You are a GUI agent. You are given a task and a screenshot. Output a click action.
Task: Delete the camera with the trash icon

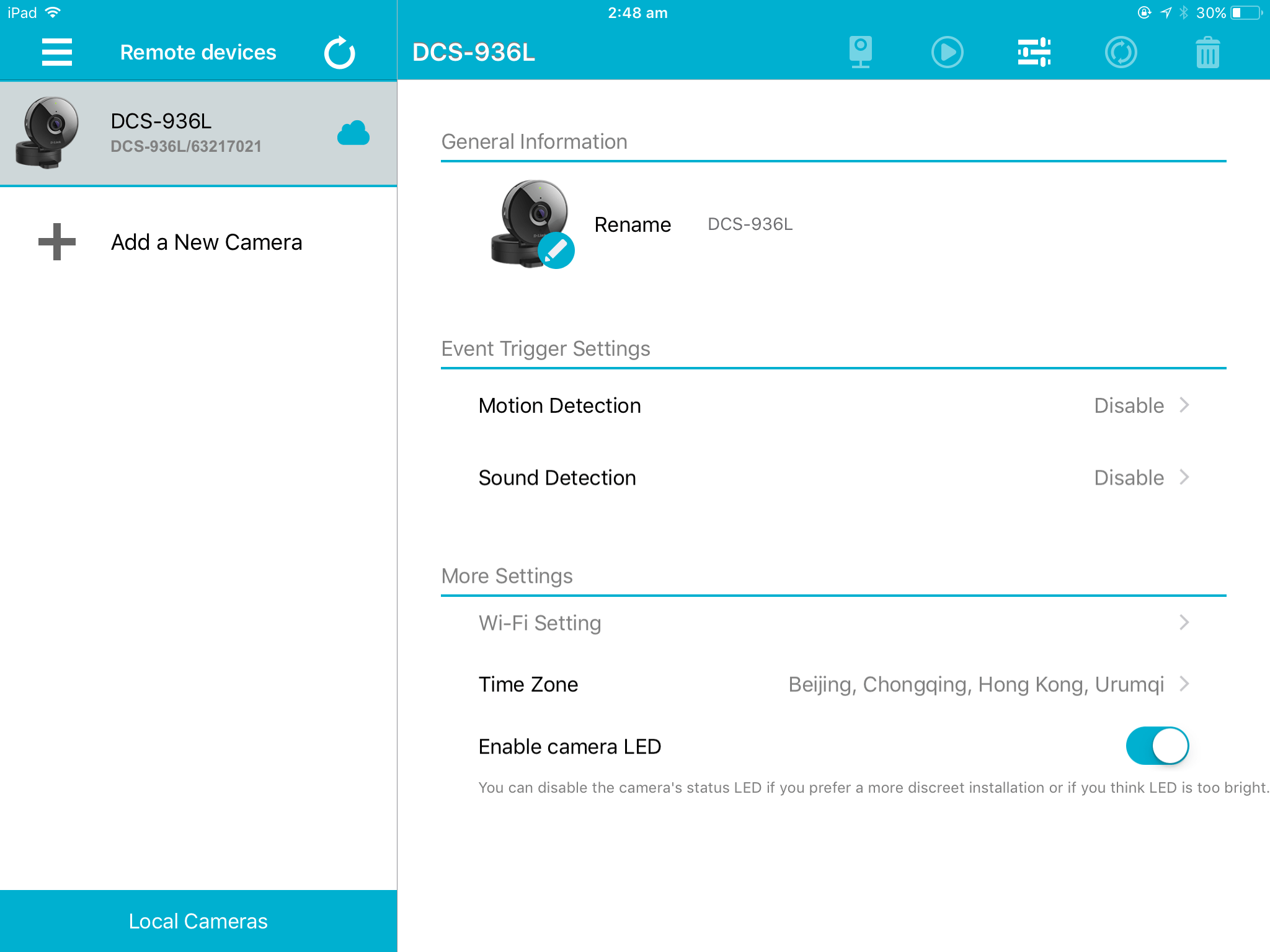[1207, 52]
